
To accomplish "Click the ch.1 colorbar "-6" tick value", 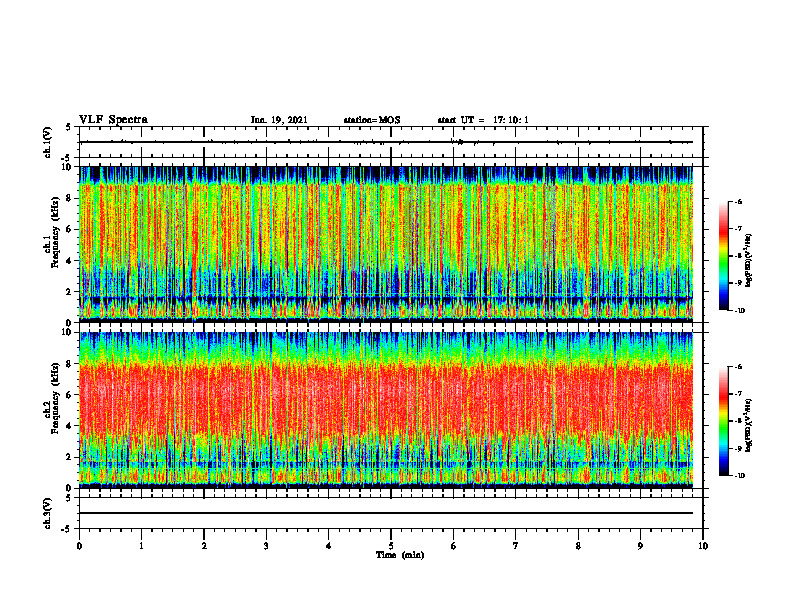I will tap(738, 202).
